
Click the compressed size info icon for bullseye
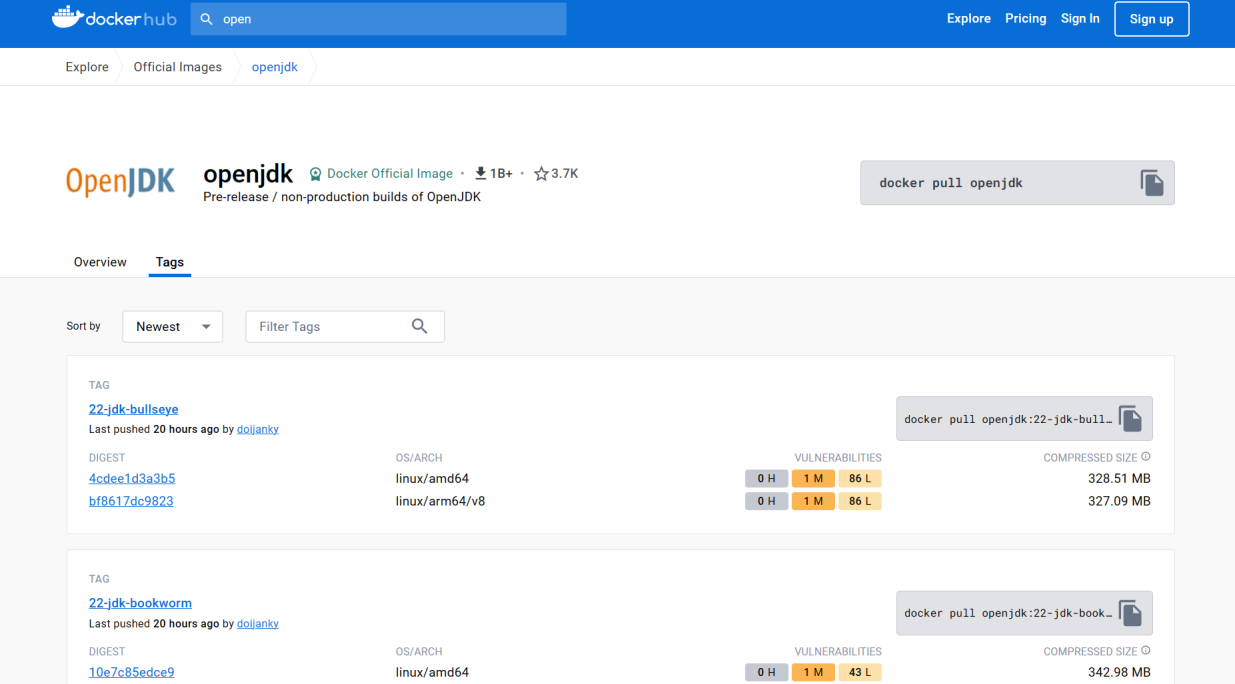point(1146,457)
